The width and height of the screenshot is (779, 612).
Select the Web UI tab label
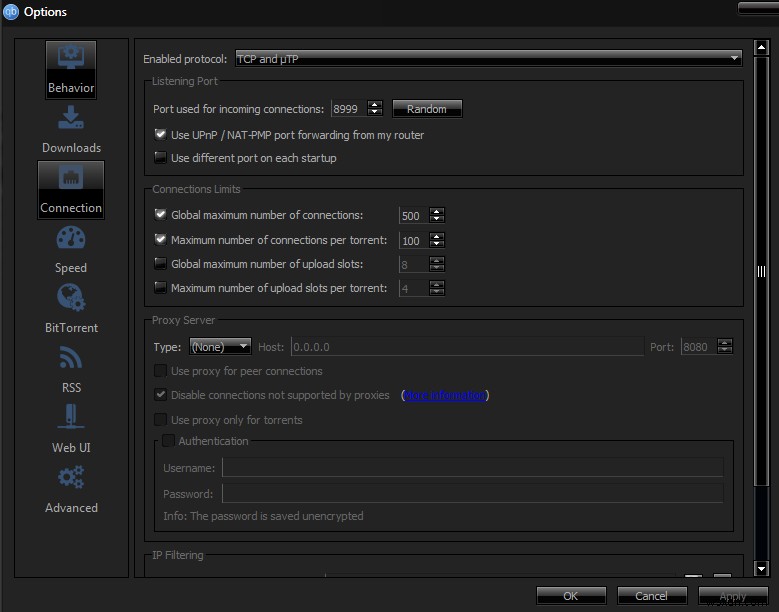tap(71, 448)
